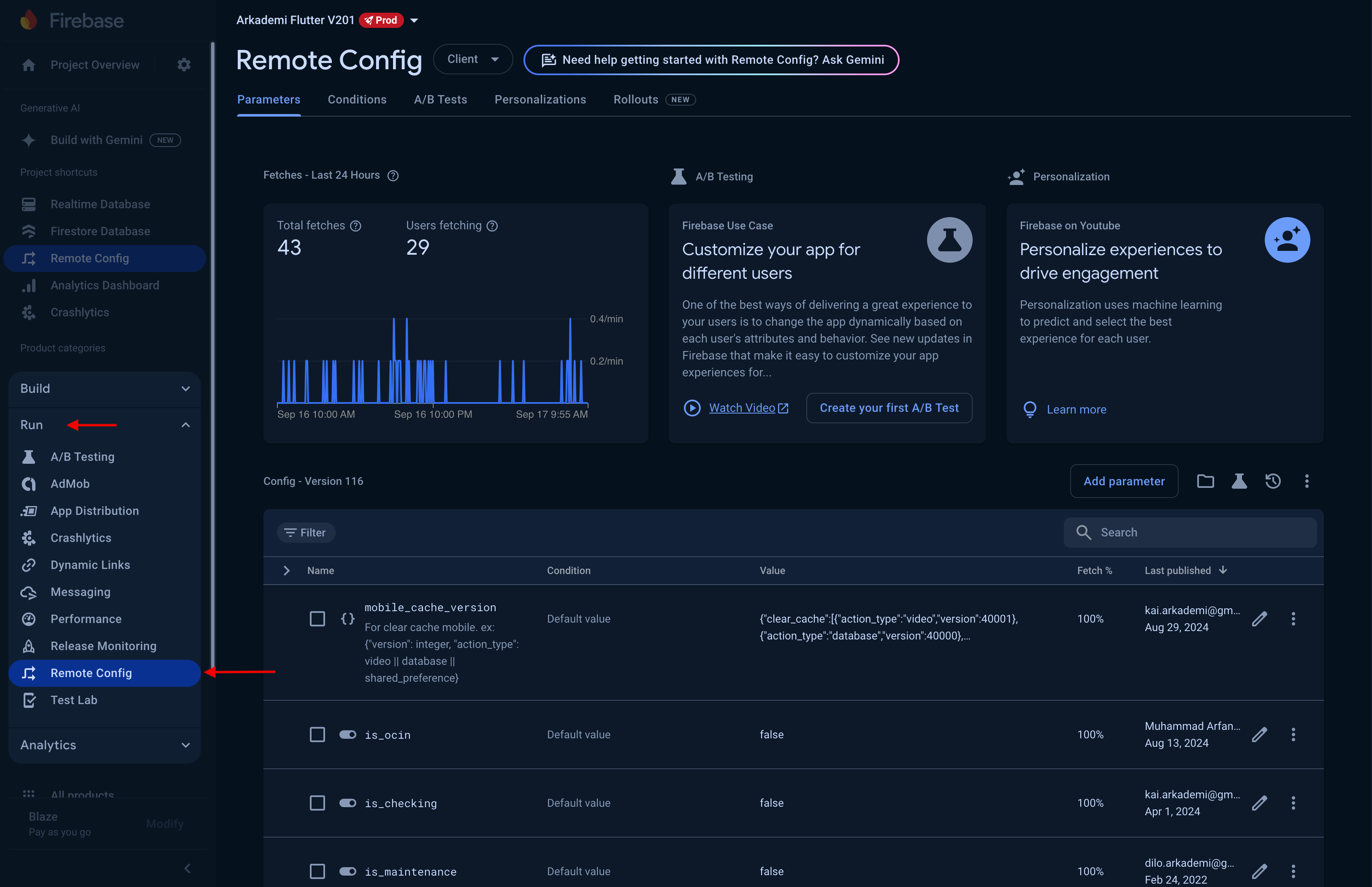Image resolution: width=1372 pixels, height=887 pixels.
Task: Click the A/B Testing icon under Run
Action: [x=29, y=456]
